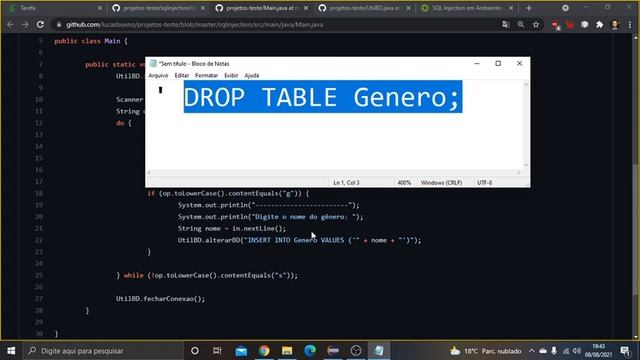
Task: Open the volume control in system tray
Action: (x=576, y=351)
